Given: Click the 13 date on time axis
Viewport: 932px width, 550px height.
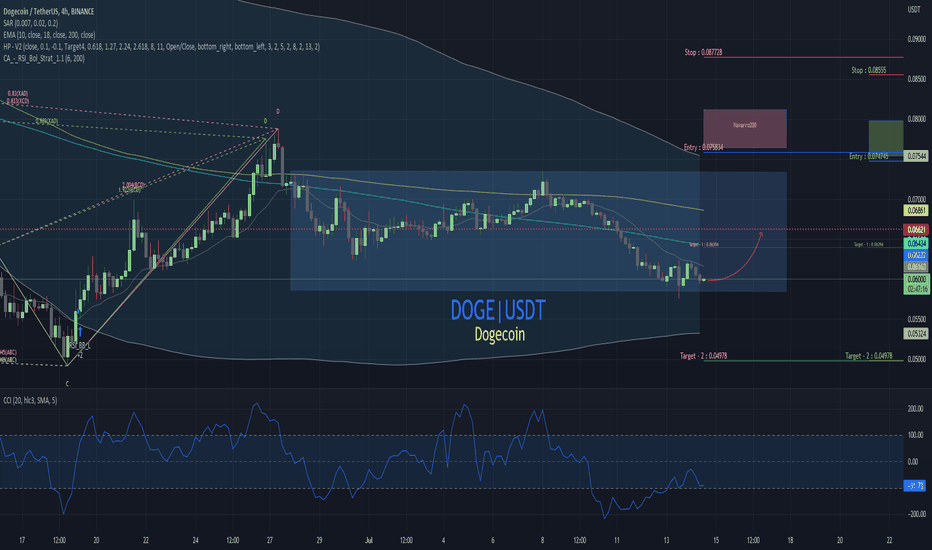Looking at the screenshot, I should pyautogui.click(x=666, y=540).
